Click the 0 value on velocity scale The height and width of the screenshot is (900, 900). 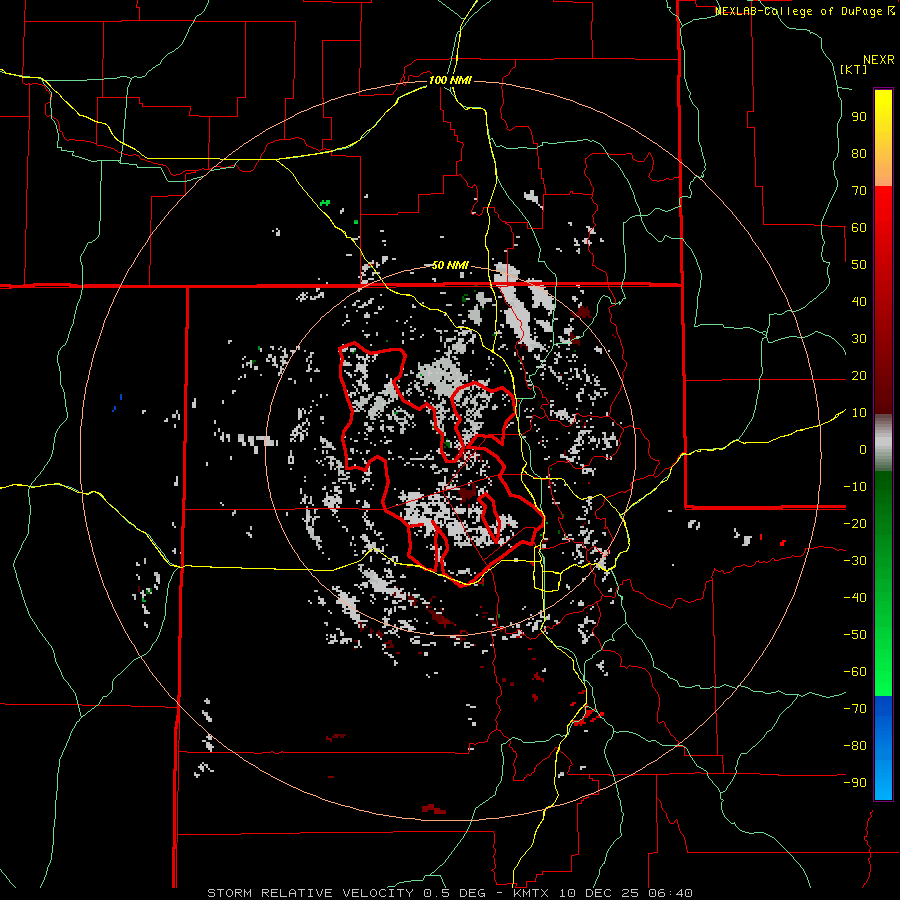(x=861, y=449)
